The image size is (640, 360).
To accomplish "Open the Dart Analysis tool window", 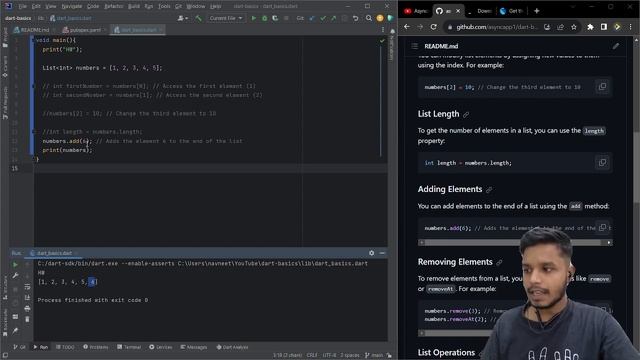I will pyautogui.click(x=232, y=347).
